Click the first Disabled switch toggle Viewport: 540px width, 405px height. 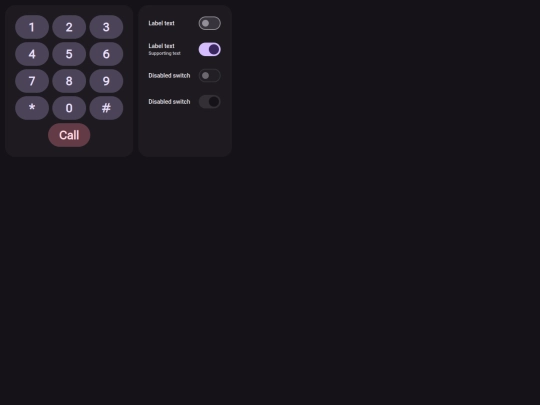(x=210, y=75)
